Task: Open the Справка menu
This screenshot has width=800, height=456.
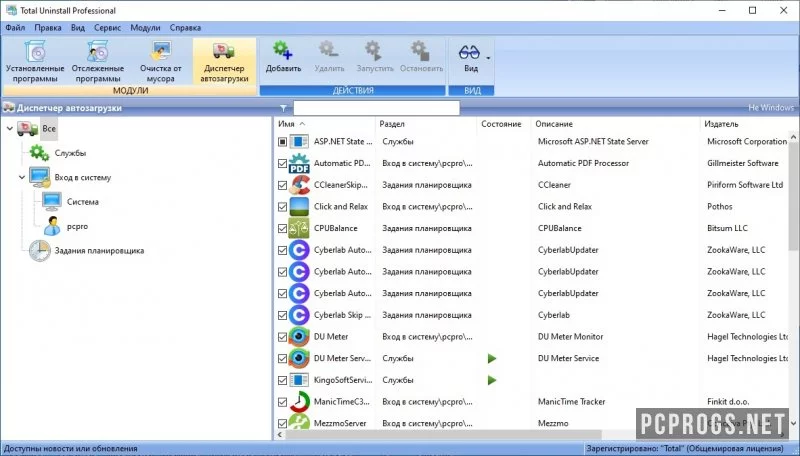Action: click(185, 28)
